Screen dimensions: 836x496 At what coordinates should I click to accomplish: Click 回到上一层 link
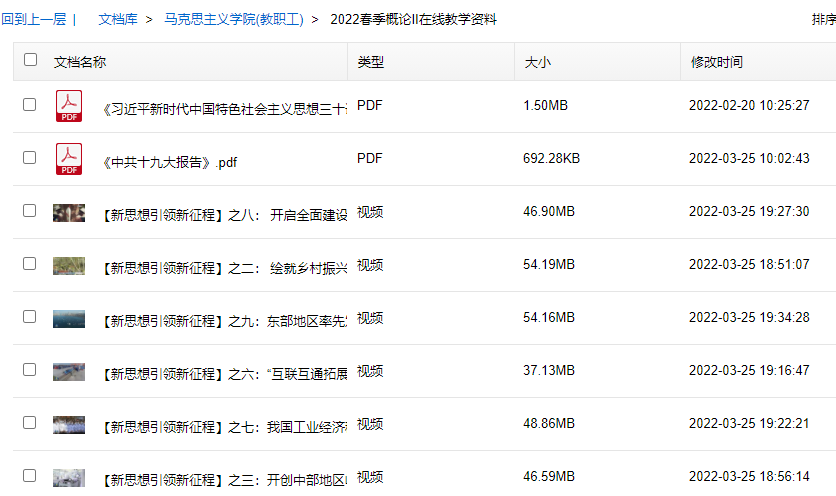click(x=33, y=19)
